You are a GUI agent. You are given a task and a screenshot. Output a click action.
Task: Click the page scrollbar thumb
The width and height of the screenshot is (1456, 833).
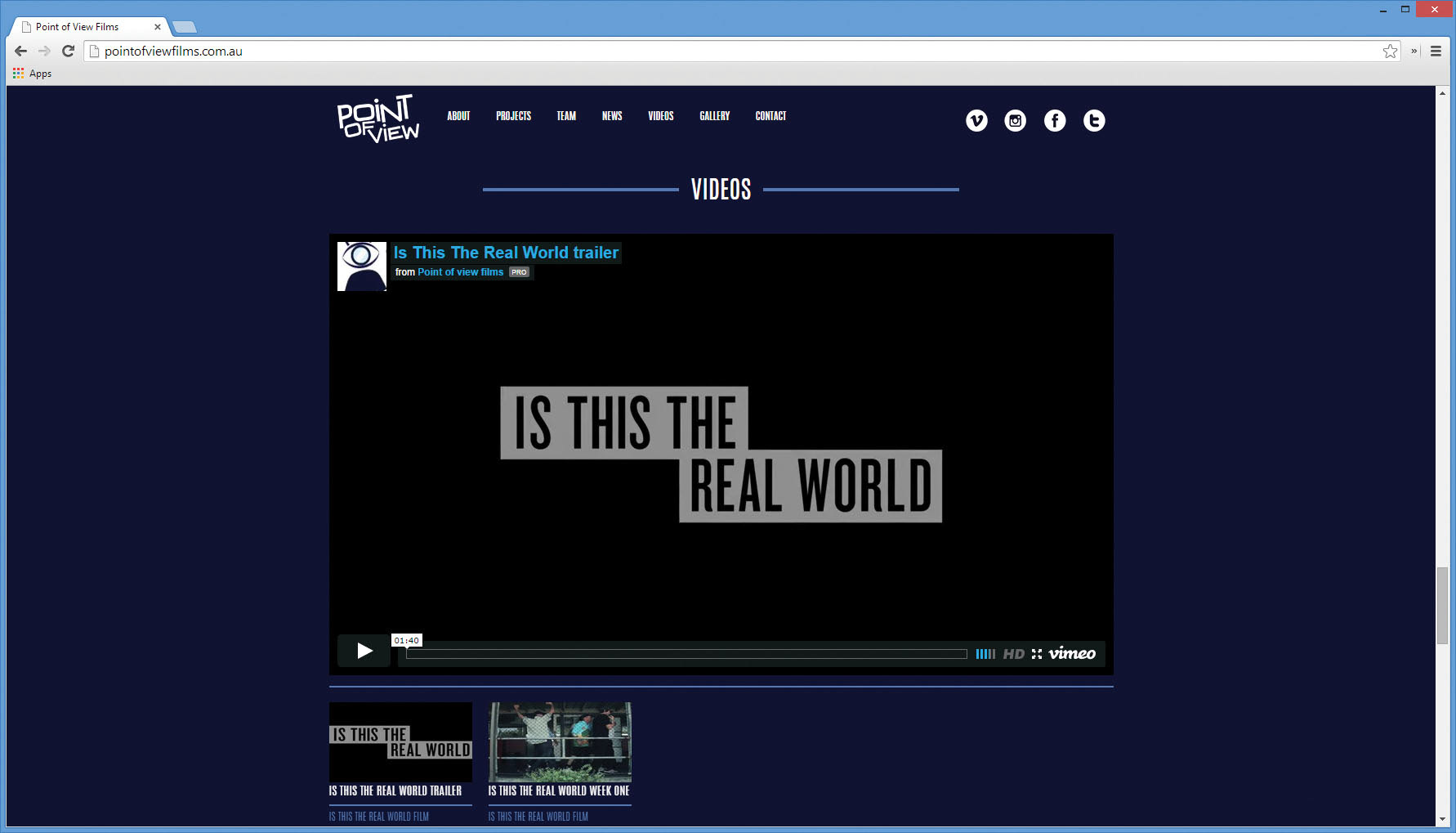pos(1442,605)
